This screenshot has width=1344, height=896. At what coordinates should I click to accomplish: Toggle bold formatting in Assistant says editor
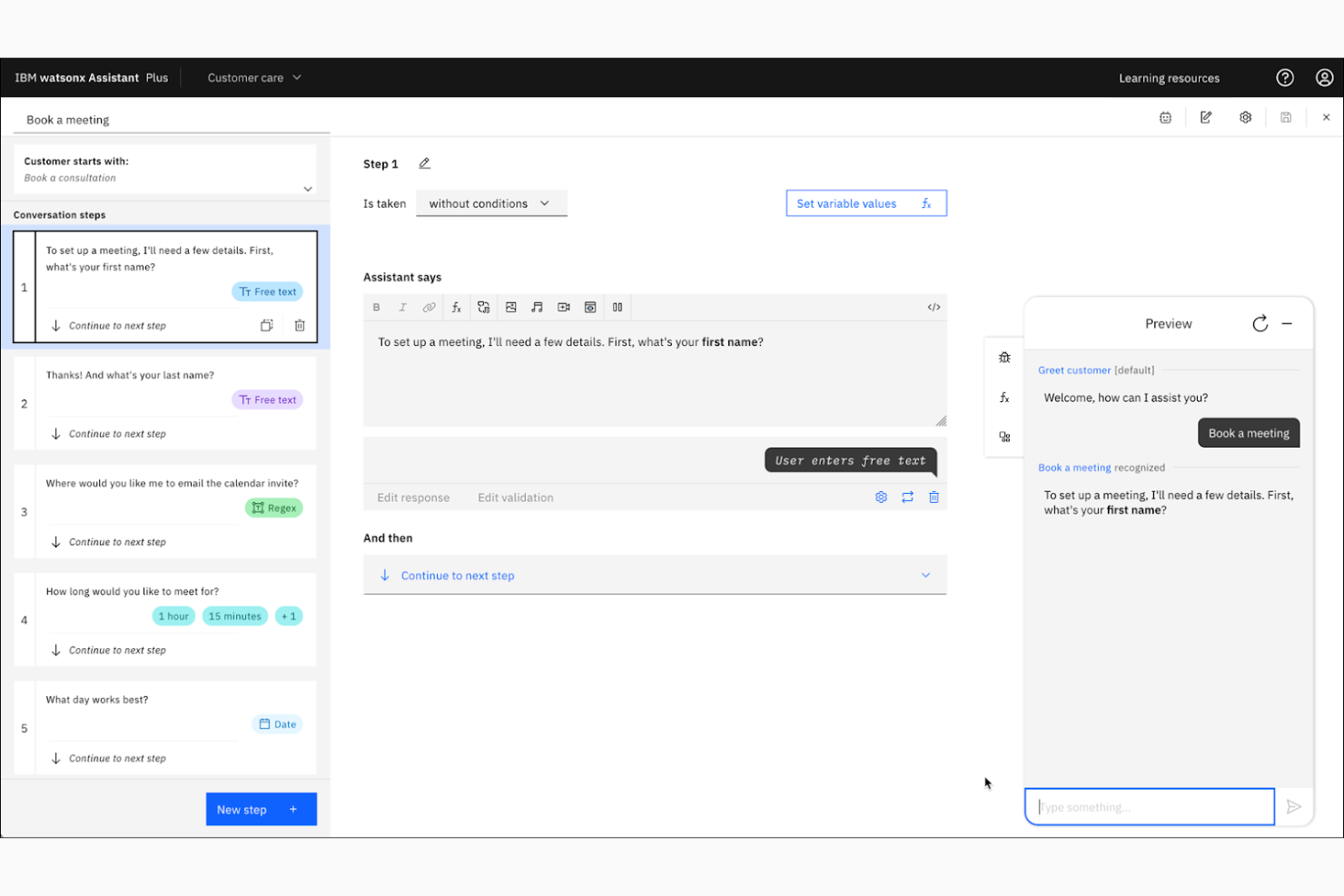pyautogui.click(x=376, y=308)
